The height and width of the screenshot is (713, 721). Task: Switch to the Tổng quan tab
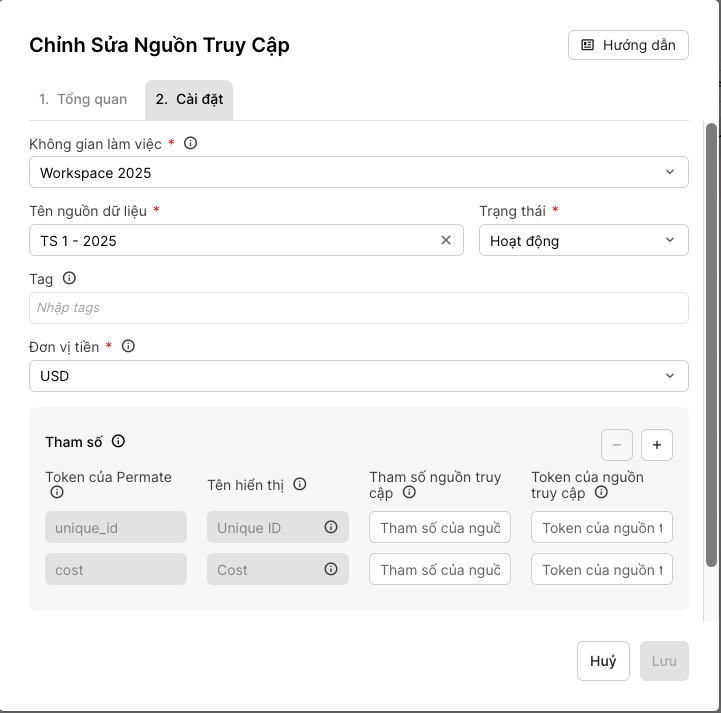click(83, 99)
